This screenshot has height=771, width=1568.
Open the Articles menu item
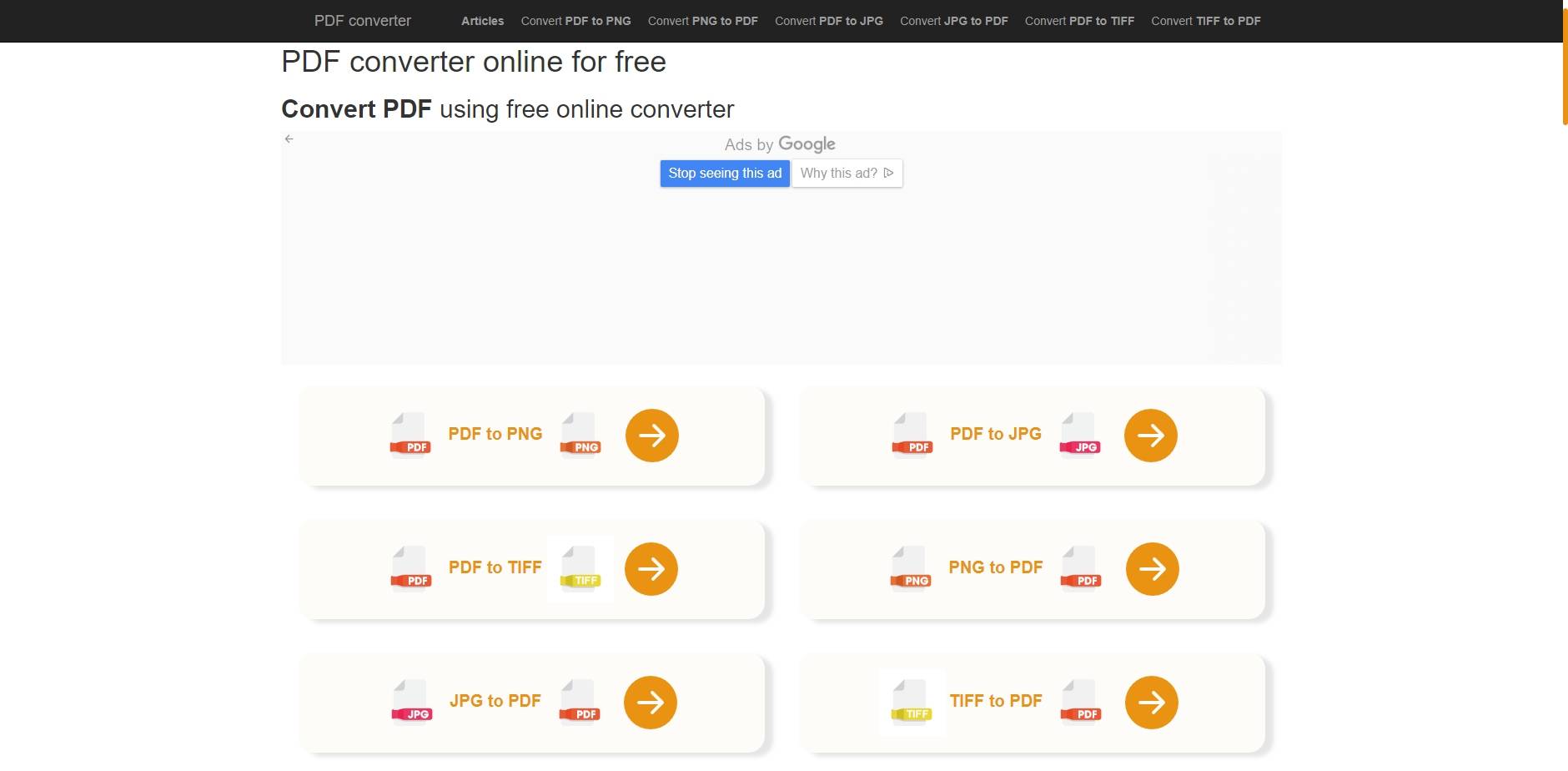pos(482,21)
